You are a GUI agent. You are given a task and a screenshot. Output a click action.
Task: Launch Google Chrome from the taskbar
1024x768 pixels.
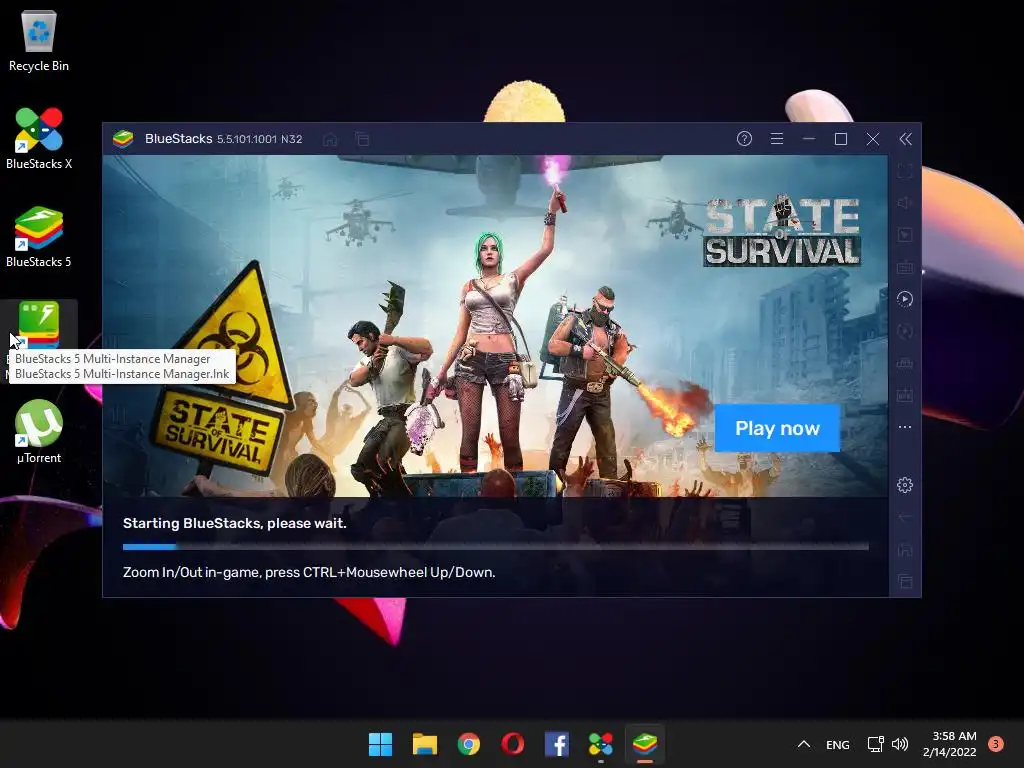click(x=468, y=744)
